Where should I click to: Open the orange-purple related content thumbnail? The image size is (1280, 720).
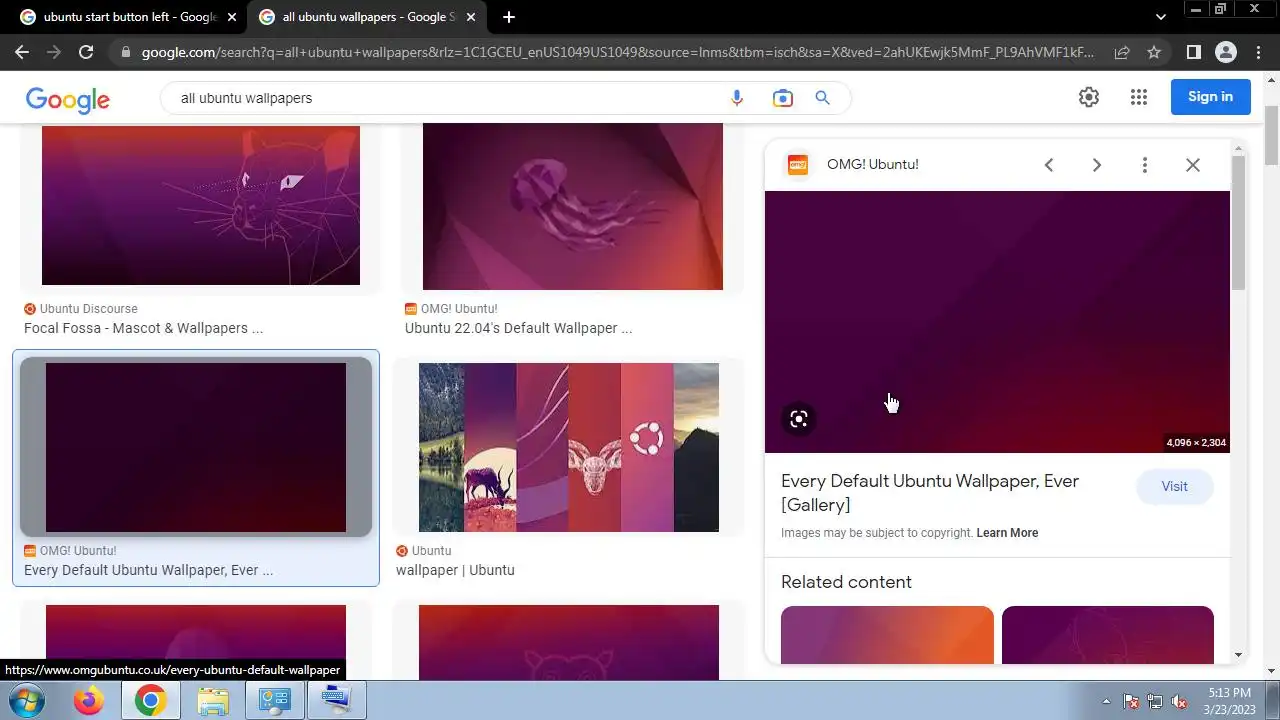887,634
